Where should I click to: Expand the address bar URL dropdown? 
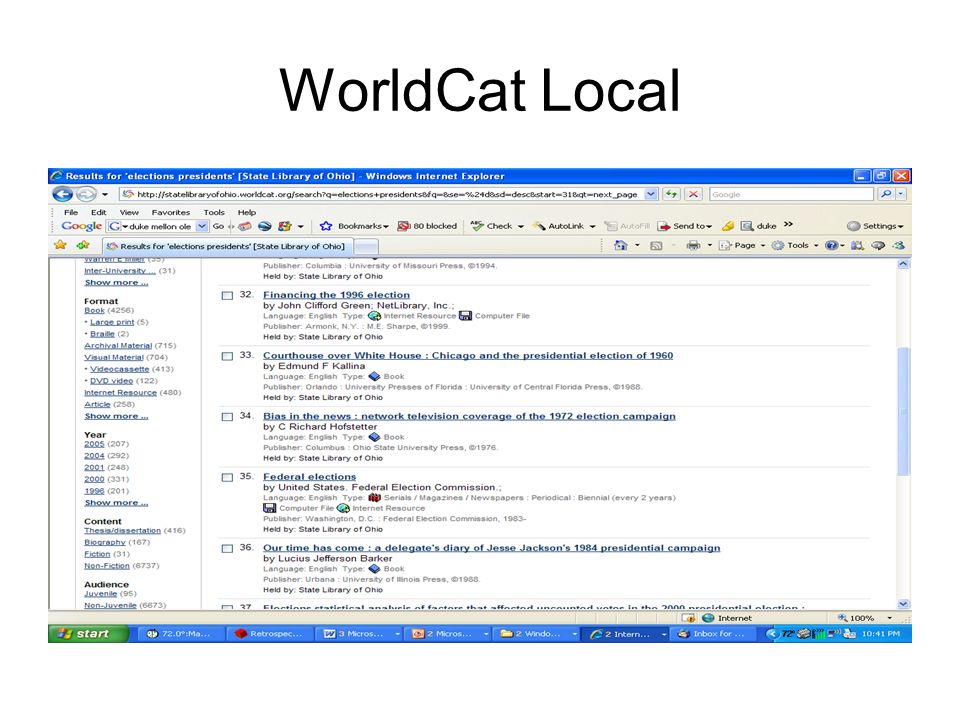point(651,194)
